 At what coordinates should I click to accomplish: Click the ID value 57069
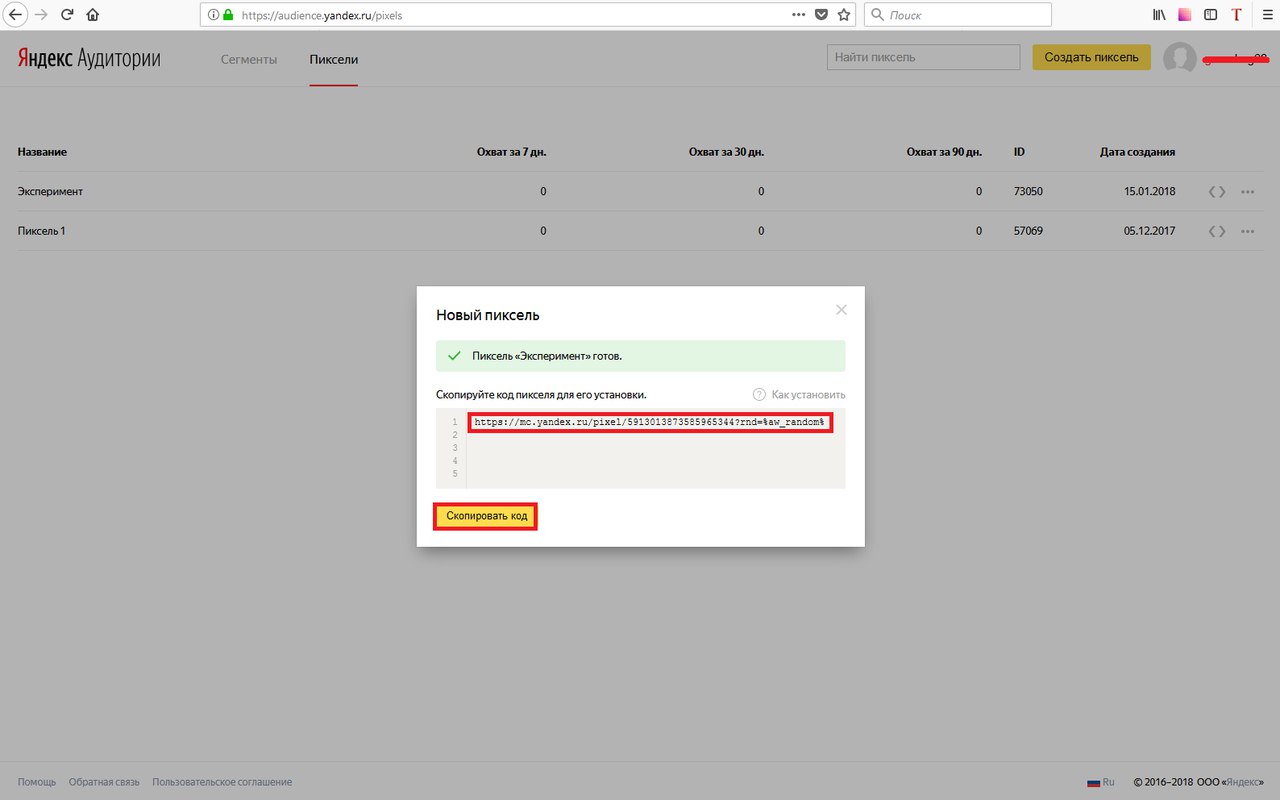pos(1028,231)
